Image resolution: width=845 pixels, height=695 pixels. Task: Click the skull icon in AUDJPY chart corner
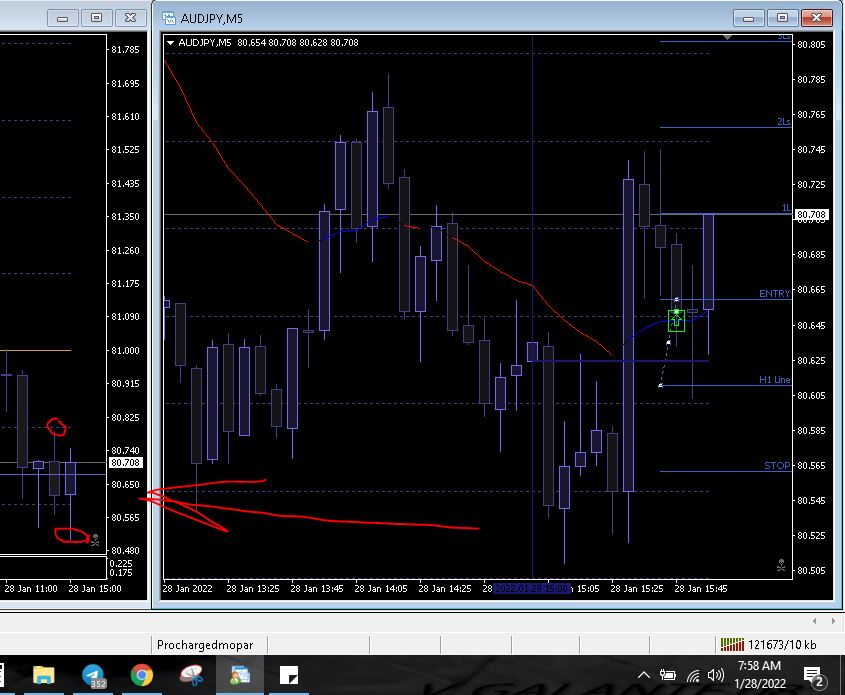pyautogui.click(x=780, y=566)
